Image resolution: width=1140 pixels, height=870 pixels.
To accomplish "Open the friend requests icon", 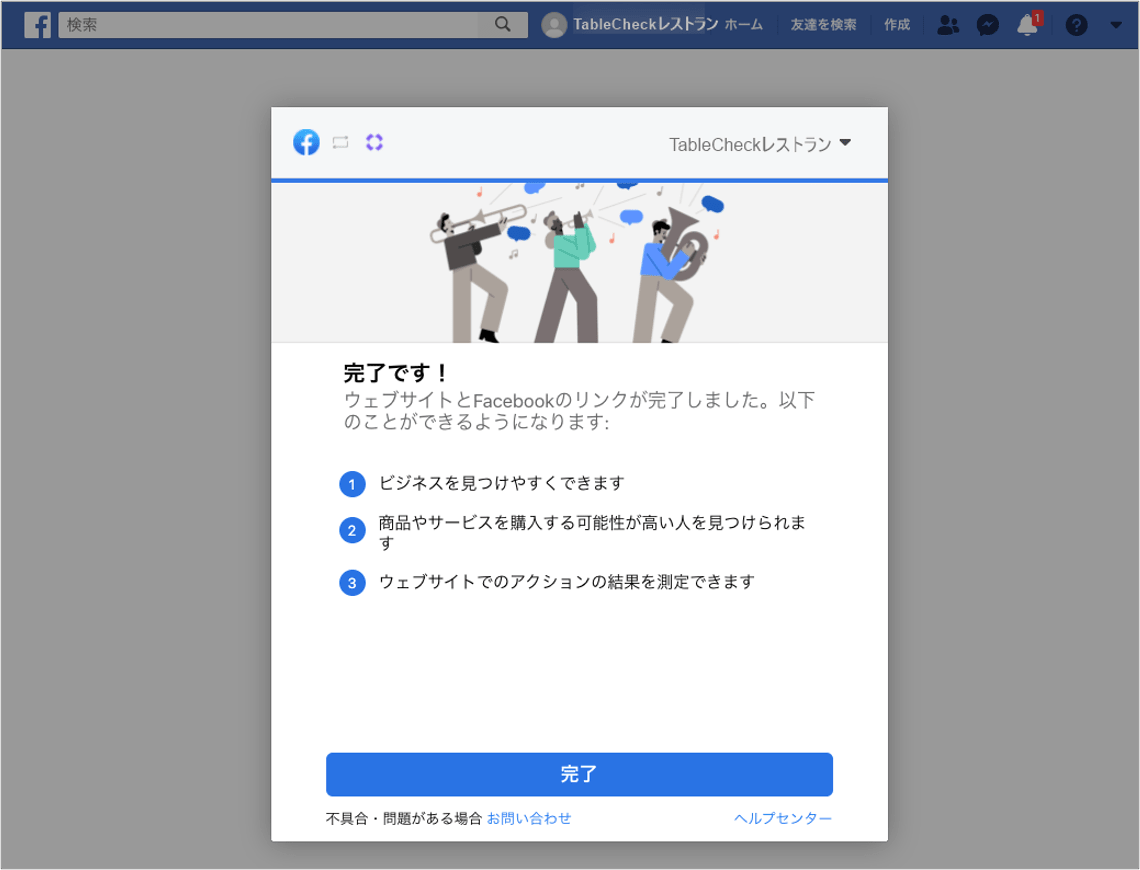I will tap(947, 25).
